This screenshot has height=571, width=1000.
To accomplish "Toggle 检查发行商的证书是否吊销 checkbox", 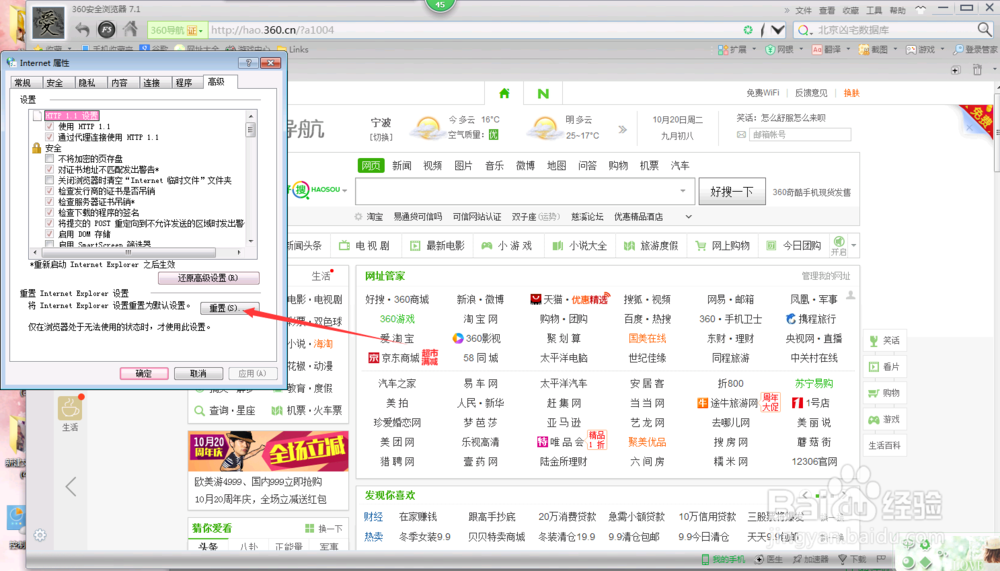I will click(50, 191).
